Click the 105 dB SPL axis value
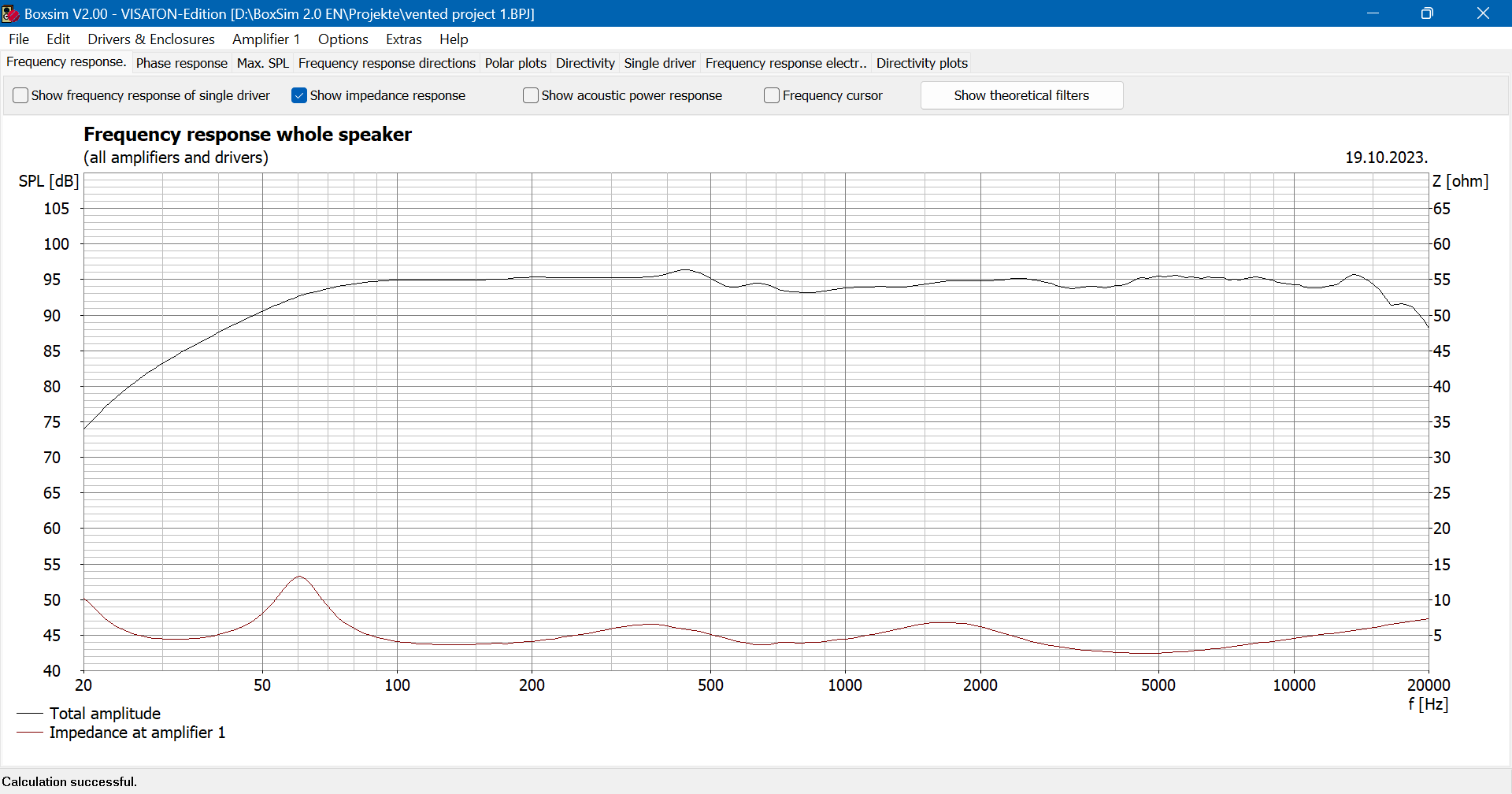Viewport: 1512px width, 794px height. pyautogui.click(x=57, y=209)
